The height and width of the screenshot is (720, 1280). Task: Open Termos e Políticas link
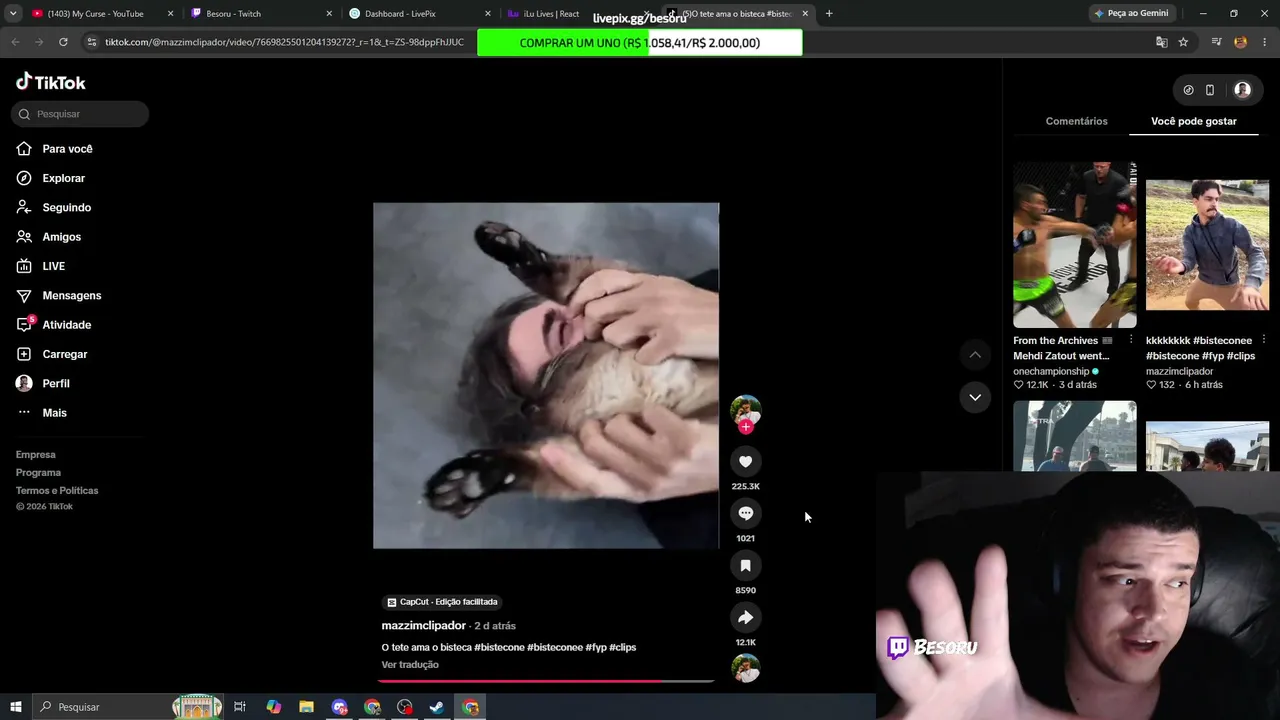pos(57,491)
